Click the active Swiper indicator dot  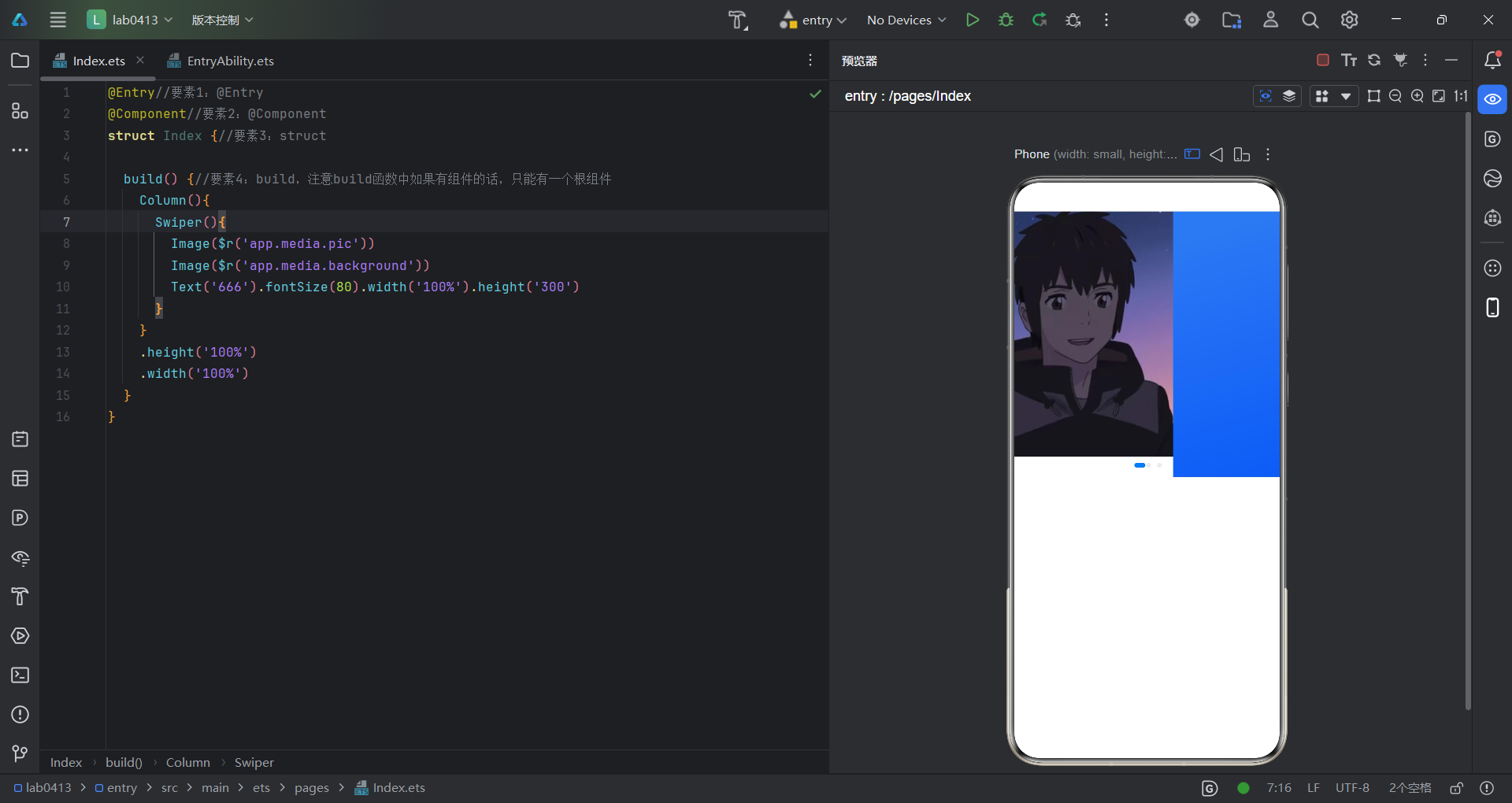point(1140,465)
